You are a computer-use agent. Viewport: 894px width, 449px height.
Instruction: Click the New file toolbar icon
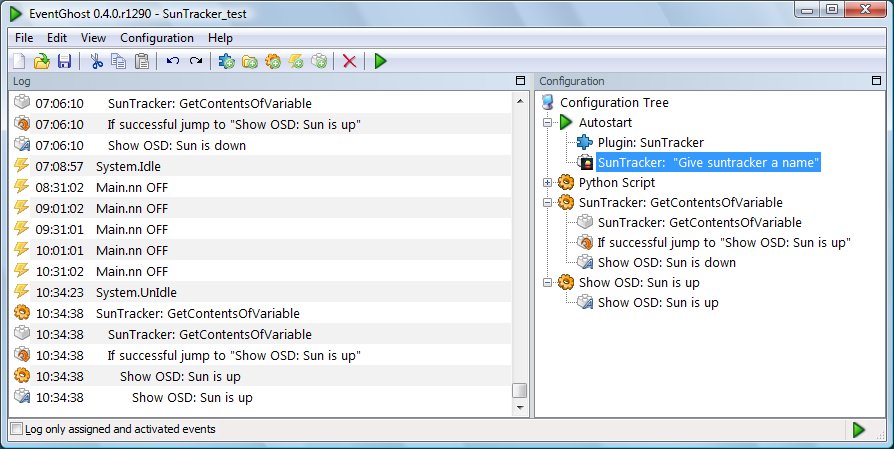coord(19,61)
